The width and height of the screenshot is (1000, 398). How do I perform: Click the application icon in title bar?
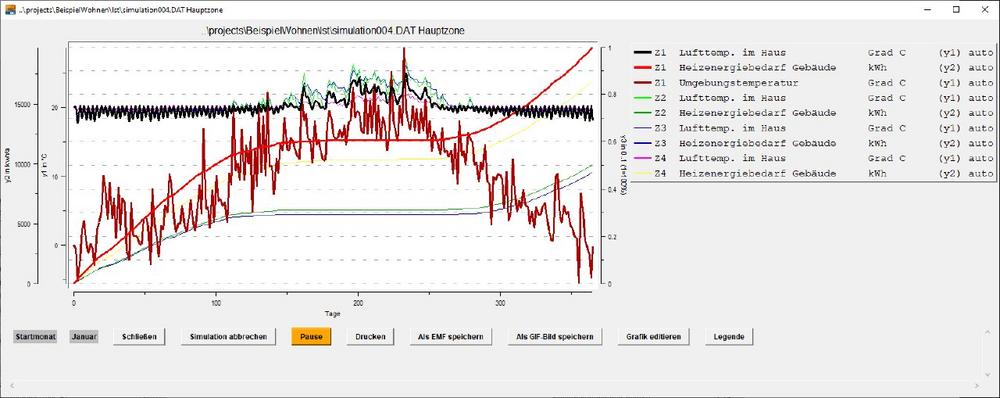pos(10,10)
